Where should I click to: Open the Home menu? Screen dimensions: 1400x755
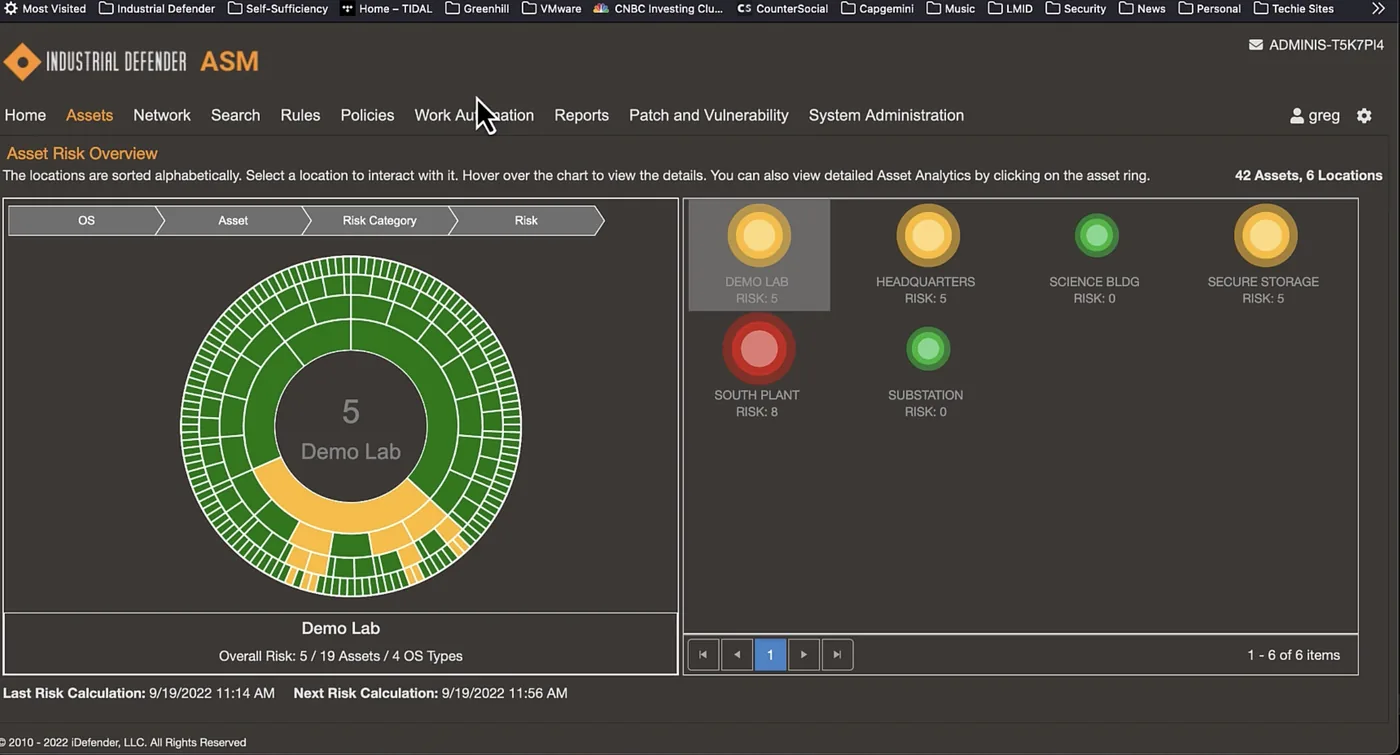click(25, 115)
